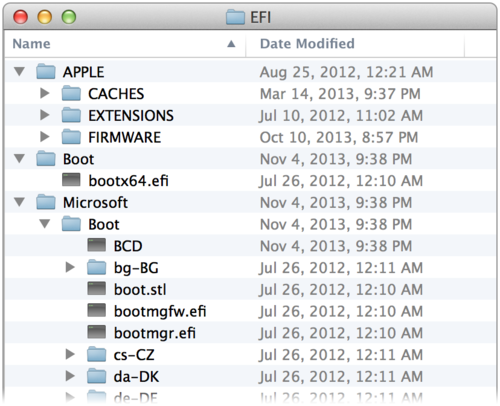
Task: Click the BCD file icon
Action: pyautogui.click(x=97, y=245)
